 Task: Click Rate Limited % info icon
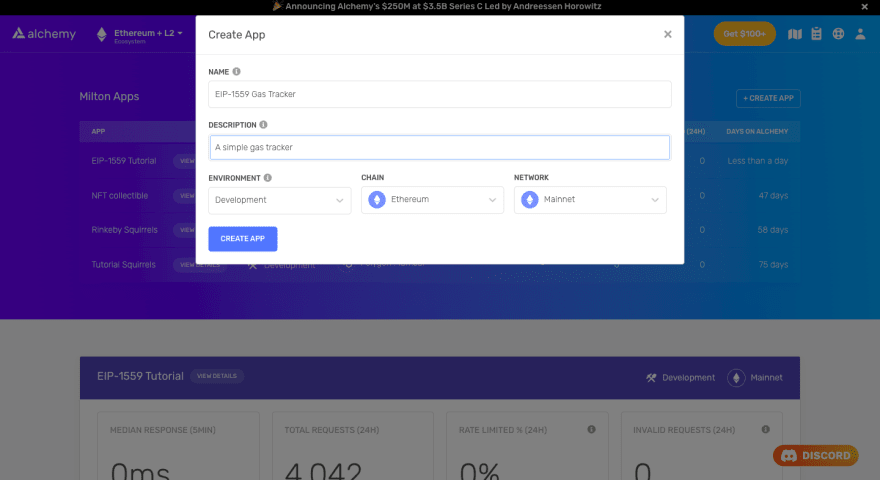[592, 429]
